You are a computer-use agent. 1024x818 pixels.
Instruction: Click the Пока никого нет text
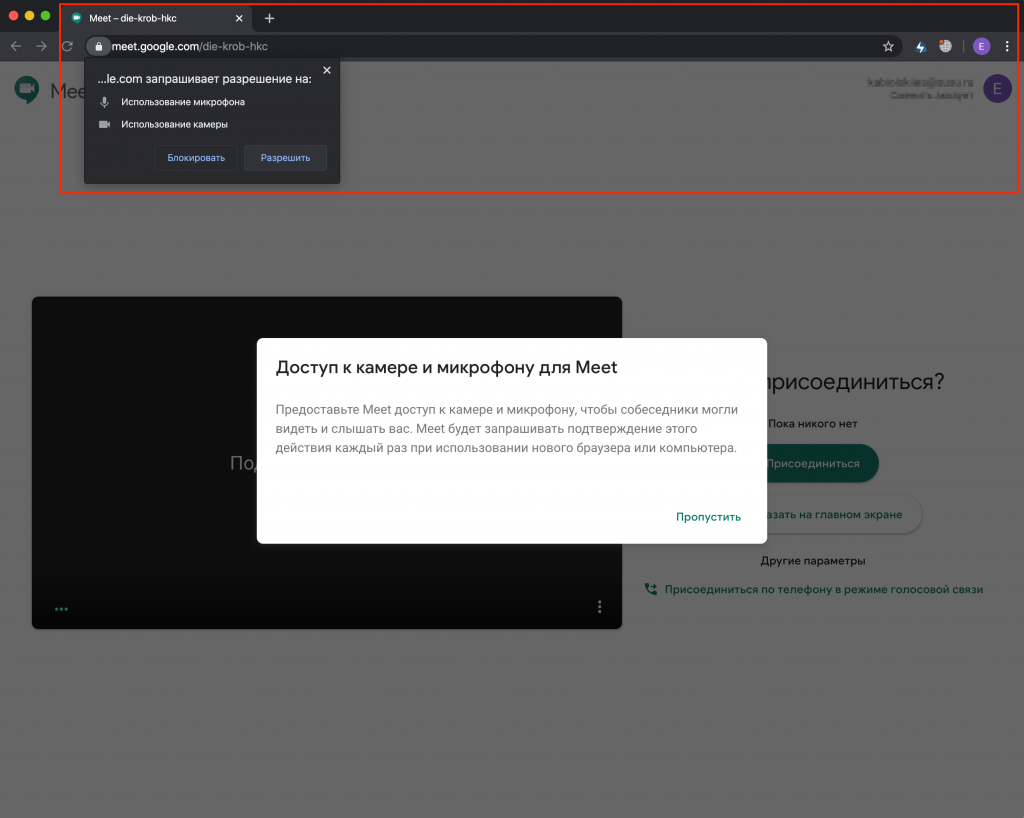812,424
